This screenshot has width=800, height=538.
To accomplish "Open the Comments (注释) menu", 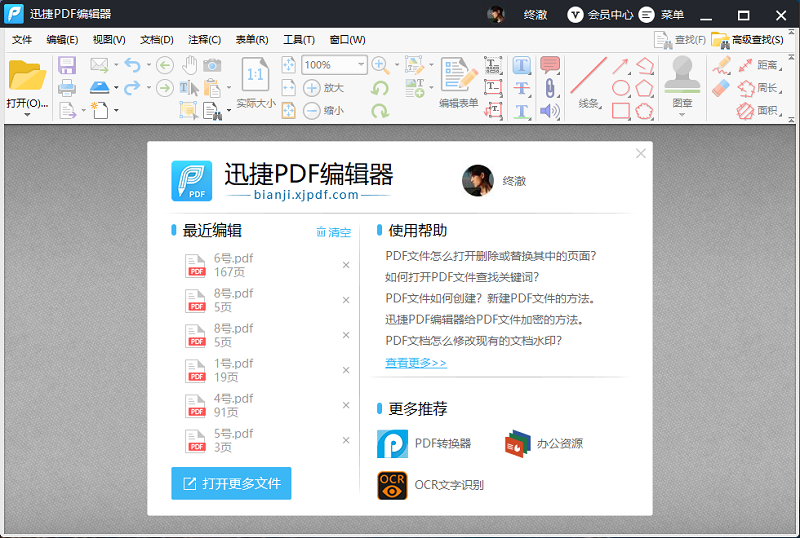I will [x=205, y=40].
